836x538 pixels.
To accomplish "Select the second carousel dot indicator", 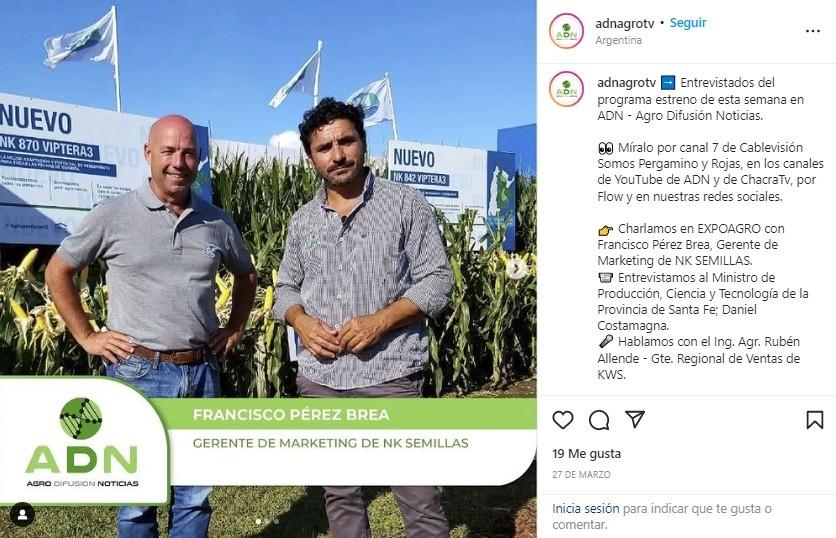I will [267, 521].
